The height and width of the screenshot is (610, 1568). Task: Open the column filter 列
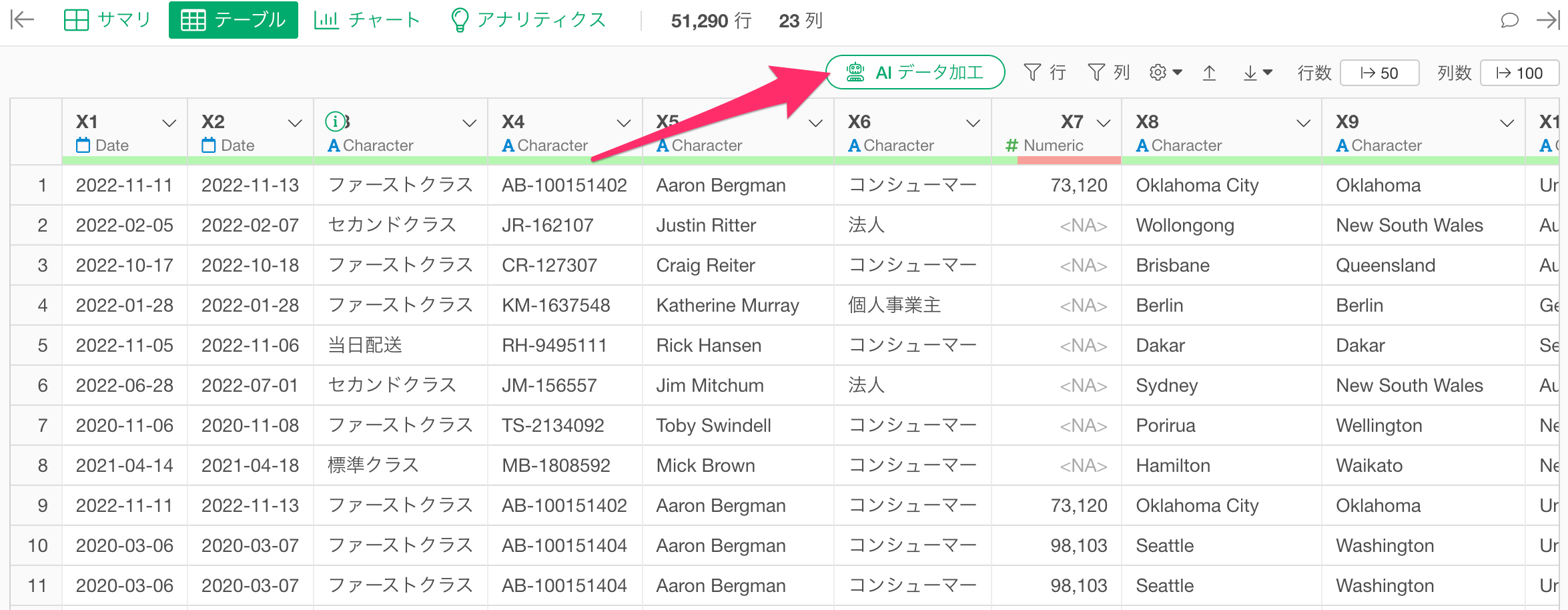point(1108,72)
